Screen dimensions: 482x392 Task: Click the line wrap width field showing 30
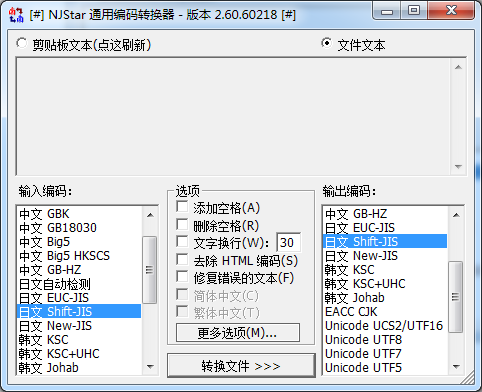point(289,242)
